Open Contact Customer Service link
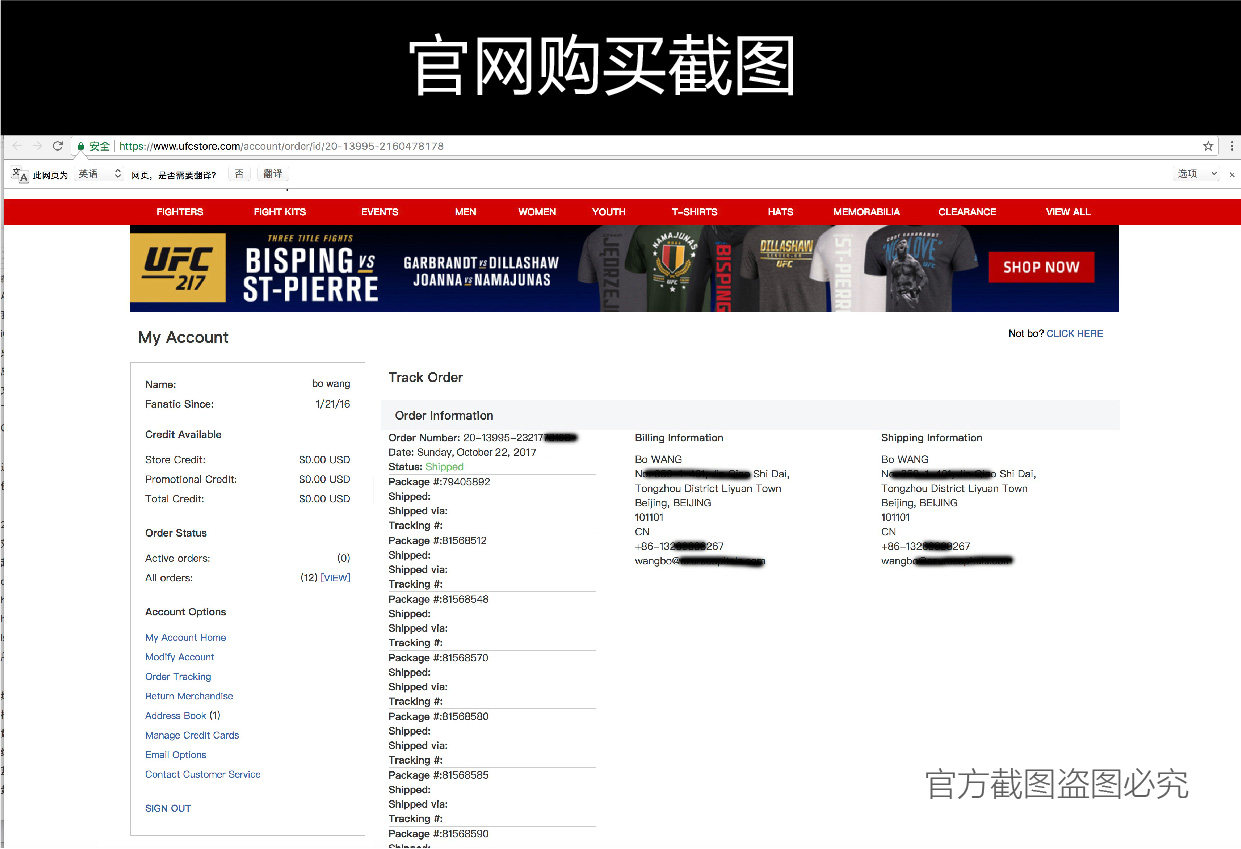The image size is (1241, 849). click(203, 775)
